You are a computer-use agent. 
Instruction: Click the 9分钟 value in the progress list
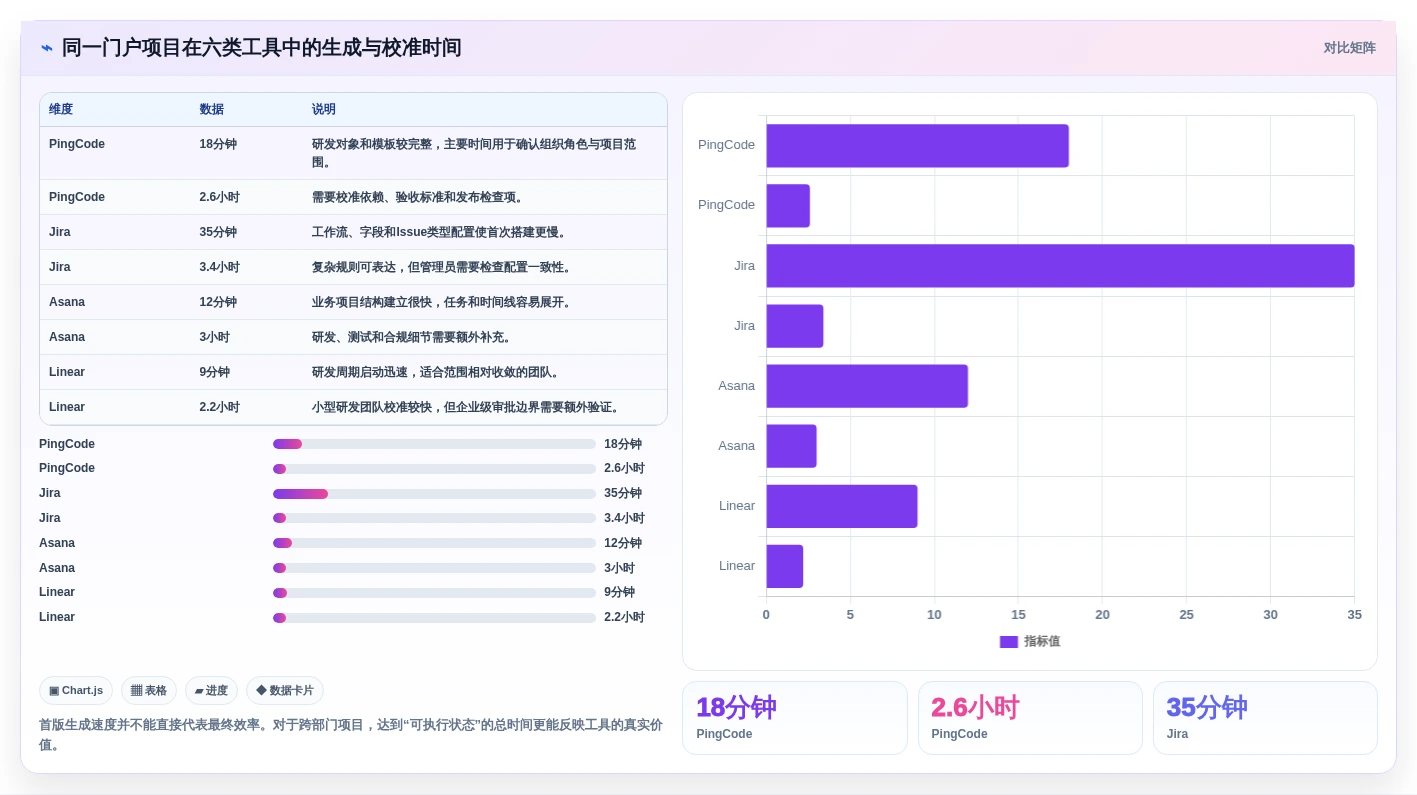pos(619,593)
